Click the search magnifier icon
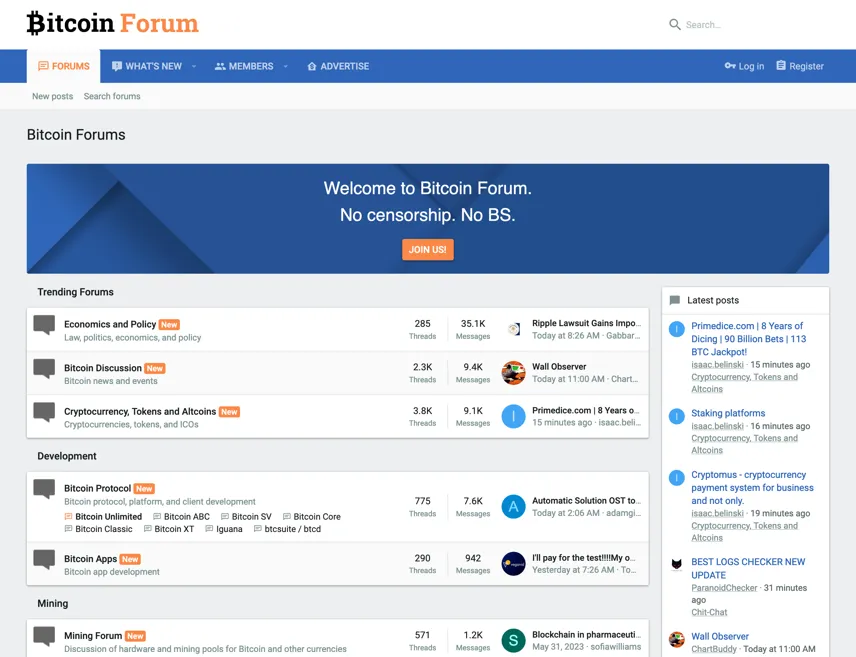 point(675,25)
